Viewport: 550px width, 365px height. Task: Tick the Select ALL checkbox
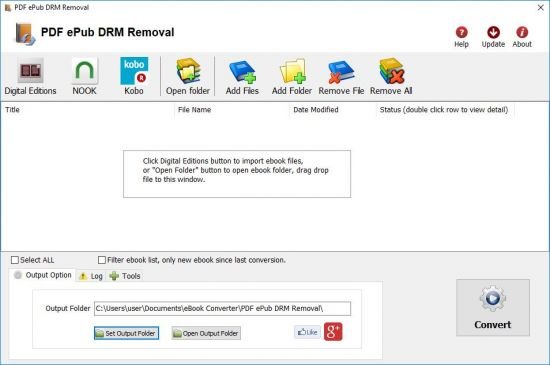[x=15, y=260]
